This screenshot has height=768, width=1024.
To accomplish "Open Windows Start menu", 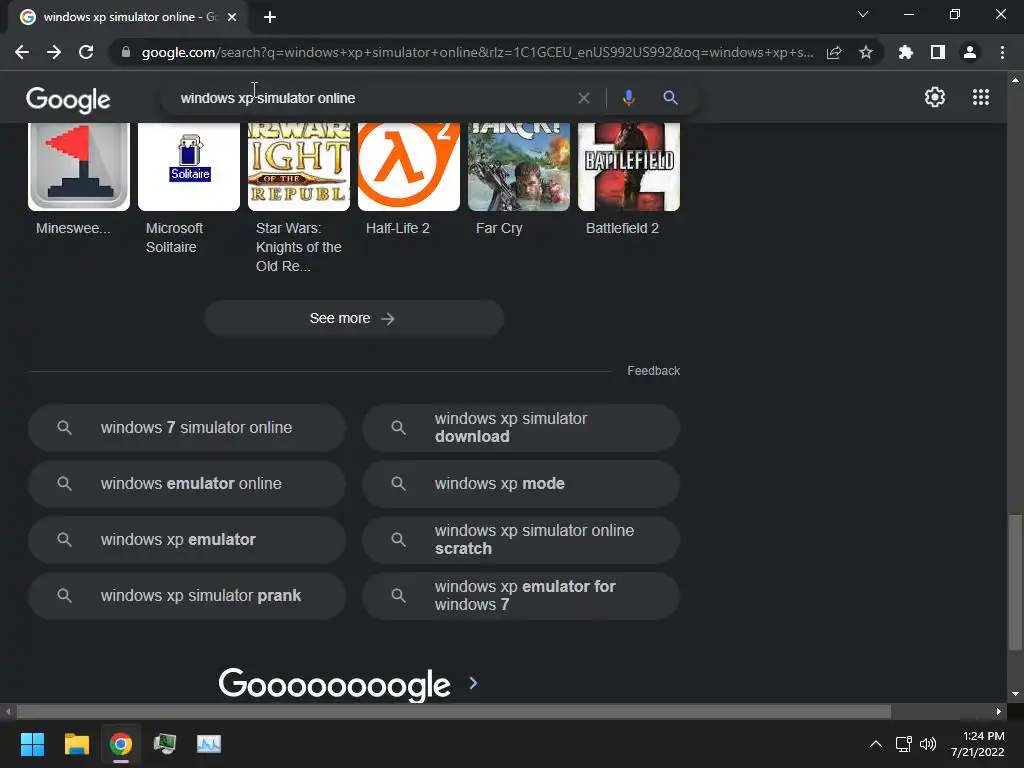I will coord(32,744).
